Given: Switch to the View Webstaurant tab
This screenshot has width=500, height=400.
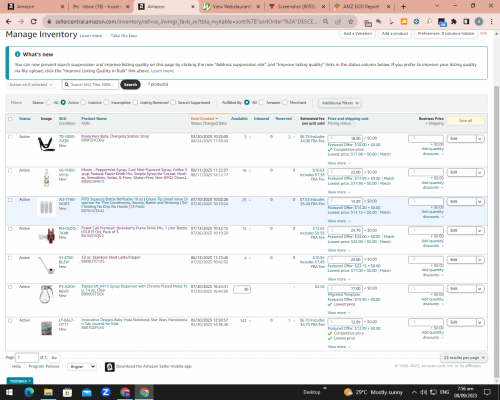Looking at the screenshot, I should (232, 6).
